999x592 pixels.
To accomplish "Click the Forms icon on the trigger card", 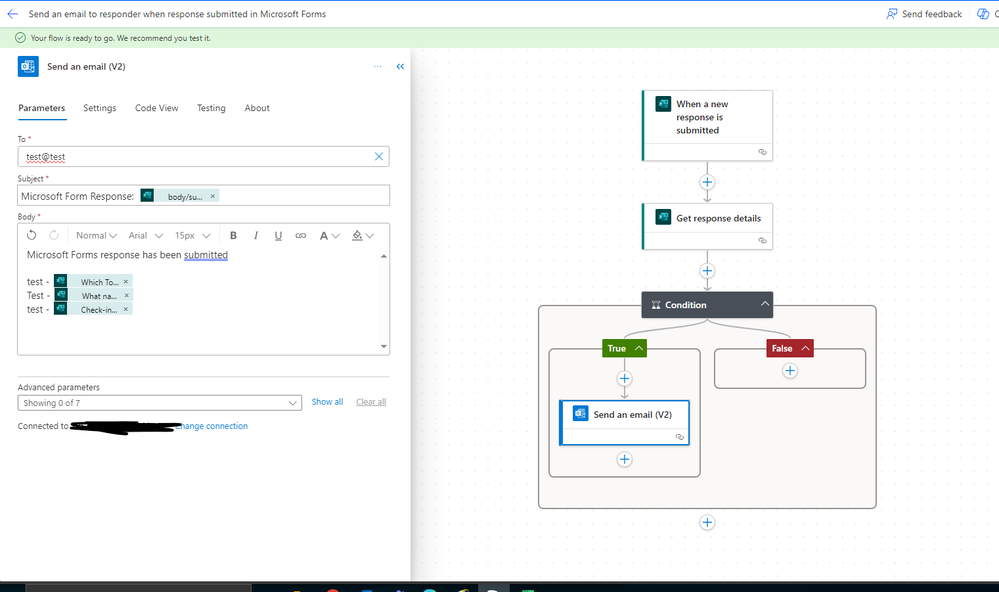I will click(663, 104).
